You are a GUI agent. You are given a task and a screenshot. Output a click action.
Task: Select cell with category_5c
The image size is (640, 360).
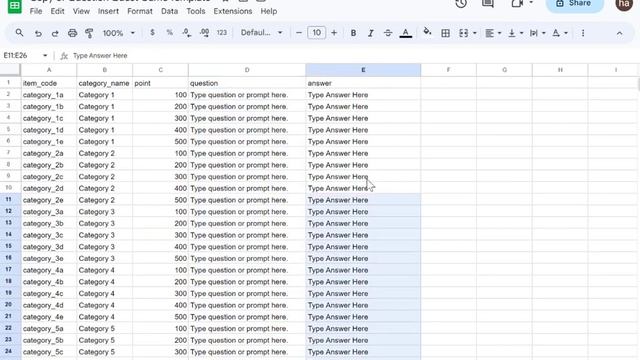(49, 352)
